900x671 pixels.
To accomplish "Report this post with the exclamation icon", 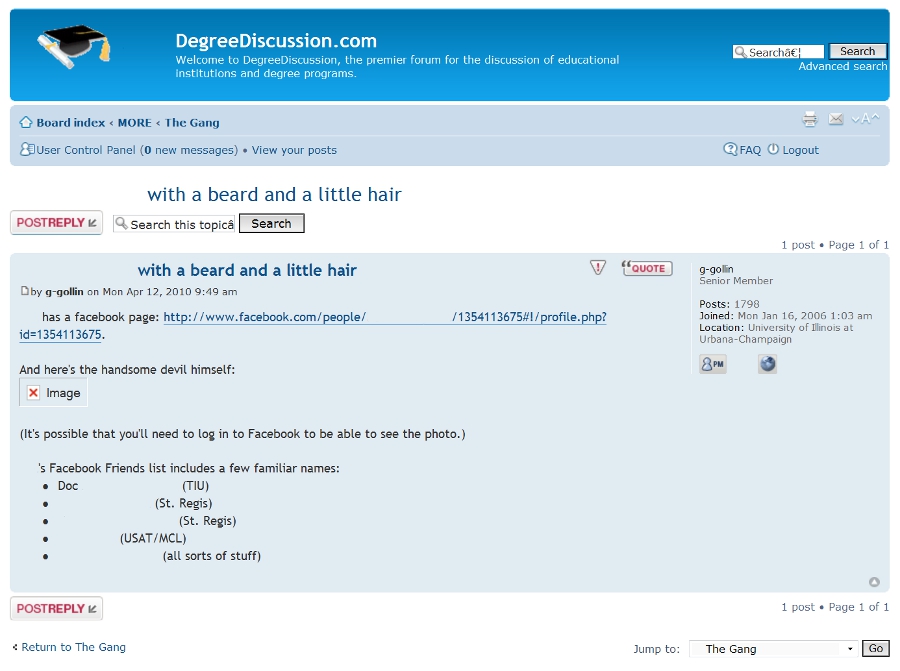I will (598, 268).
